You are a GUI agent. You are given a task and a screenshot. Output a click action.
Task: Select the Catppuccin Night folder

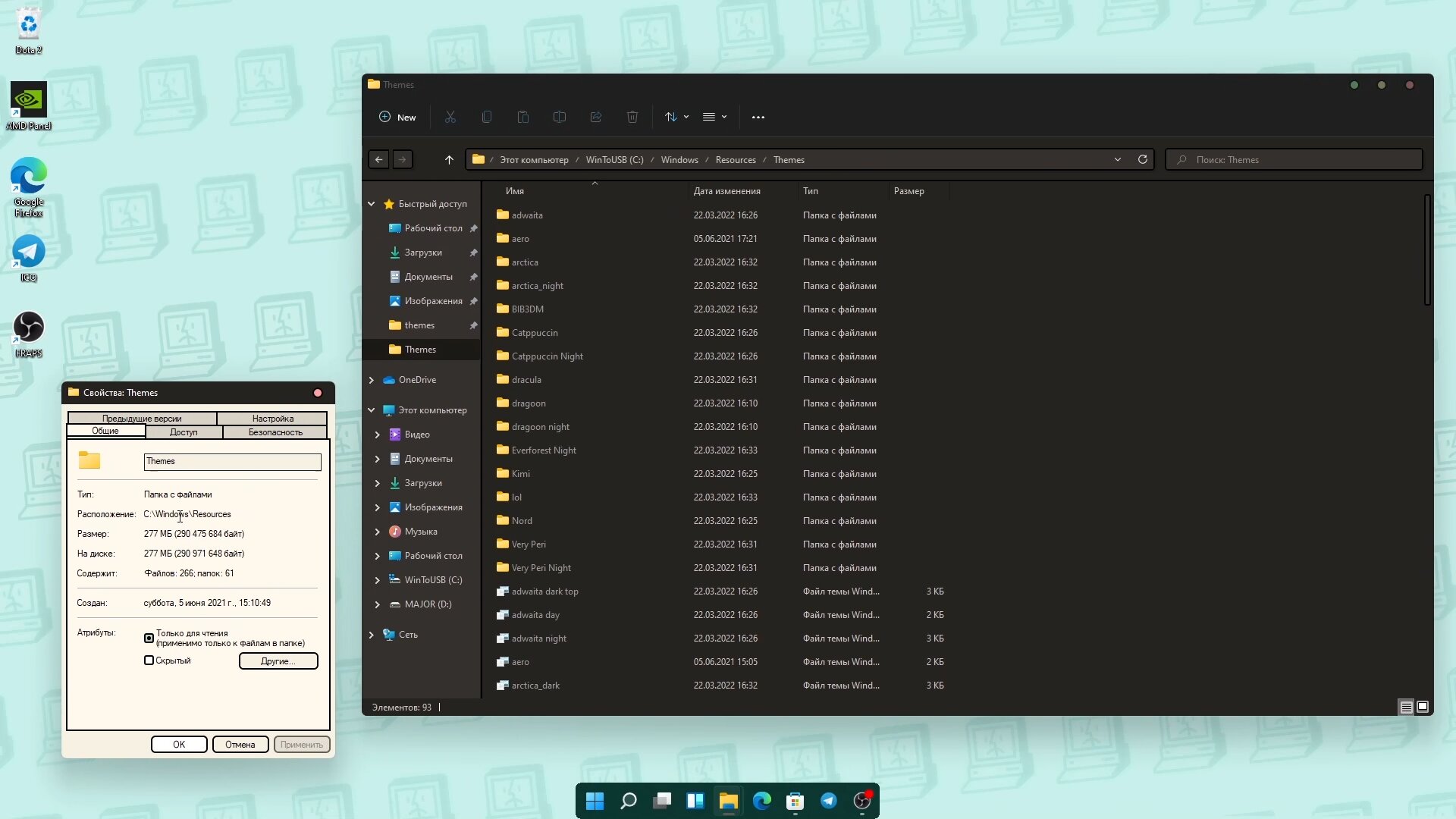click(x=548, y=356)
